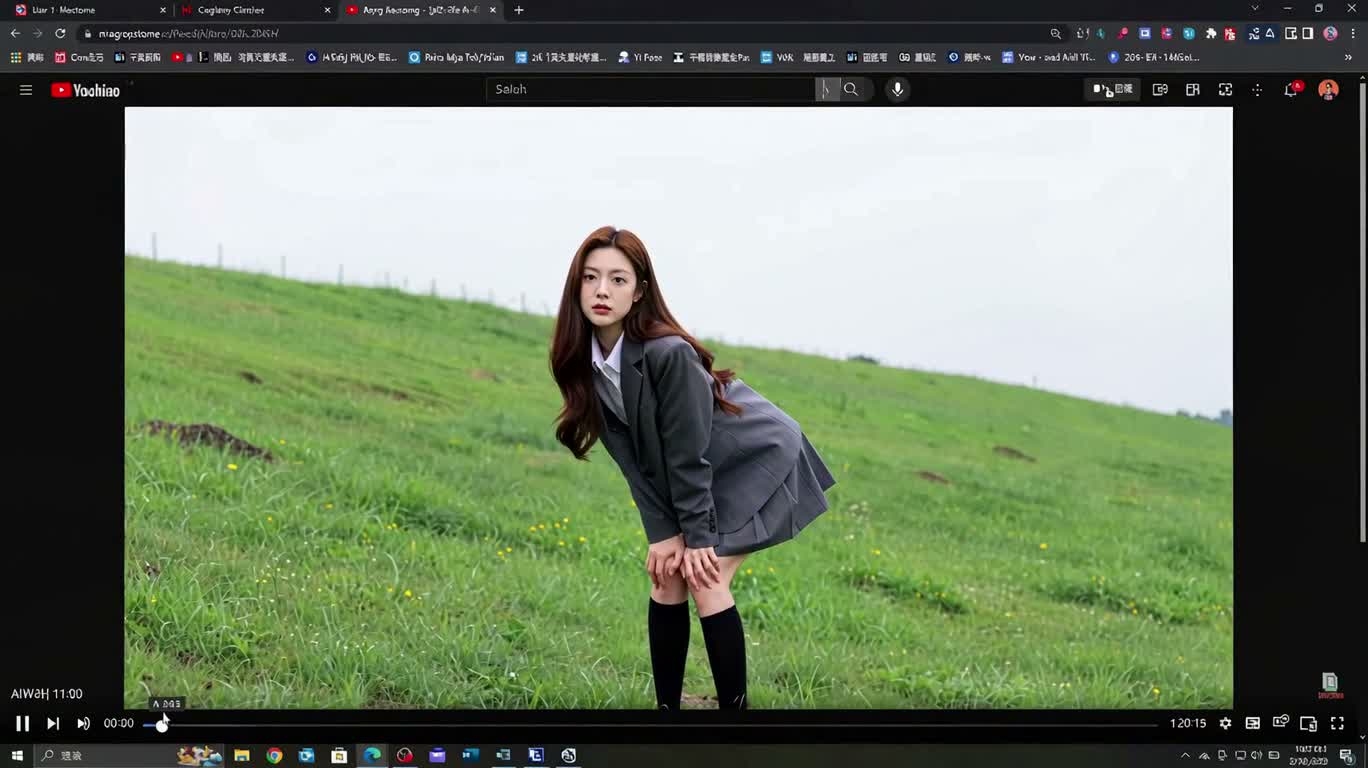The height and width of the screenshot is (768, 1368).
Task: Open the Yi Fone bookmark
Action: pyautogui.click(x=640, y=58)
